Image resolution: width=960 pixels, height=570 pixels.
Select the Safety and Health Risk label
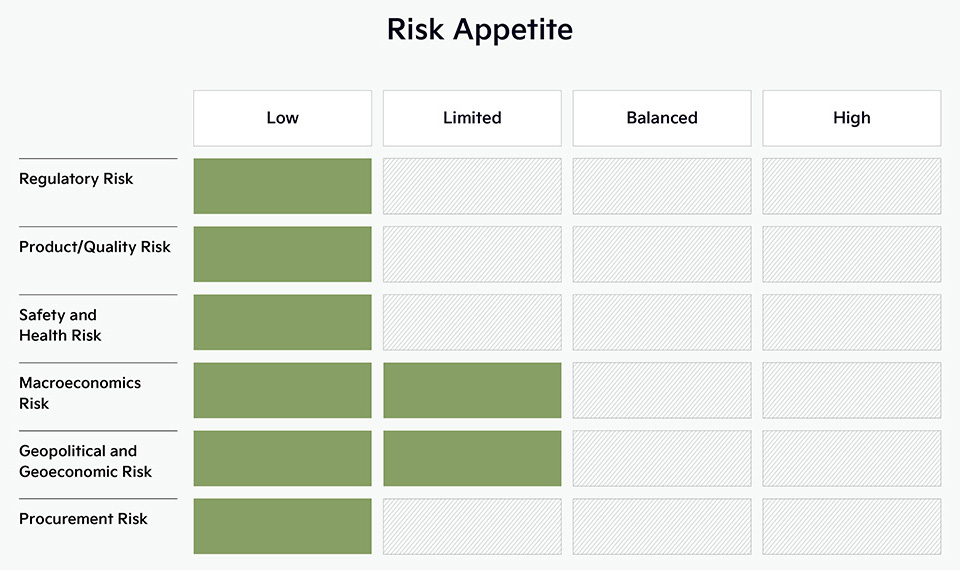(x=60, y=325)
